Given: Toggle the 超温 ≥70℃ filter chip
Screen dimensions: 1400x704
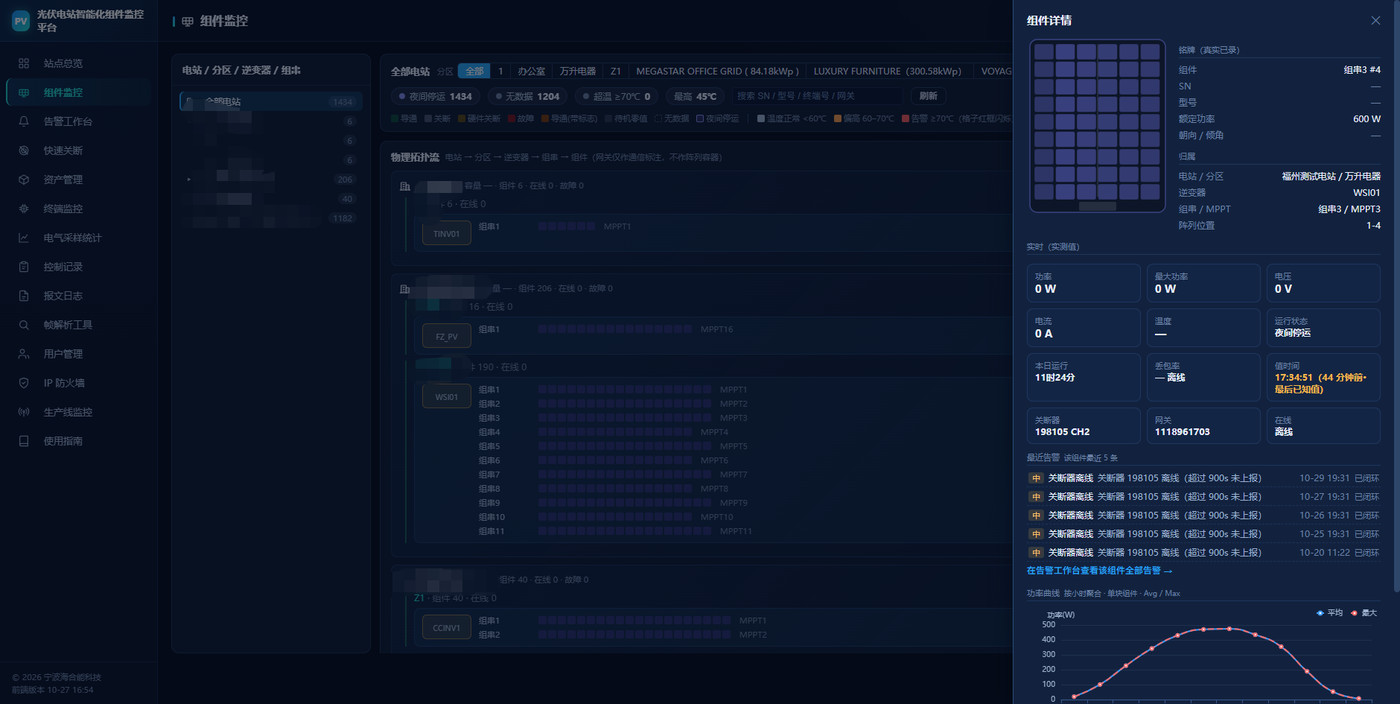Looking at the screenshot, I should point(615,96).
